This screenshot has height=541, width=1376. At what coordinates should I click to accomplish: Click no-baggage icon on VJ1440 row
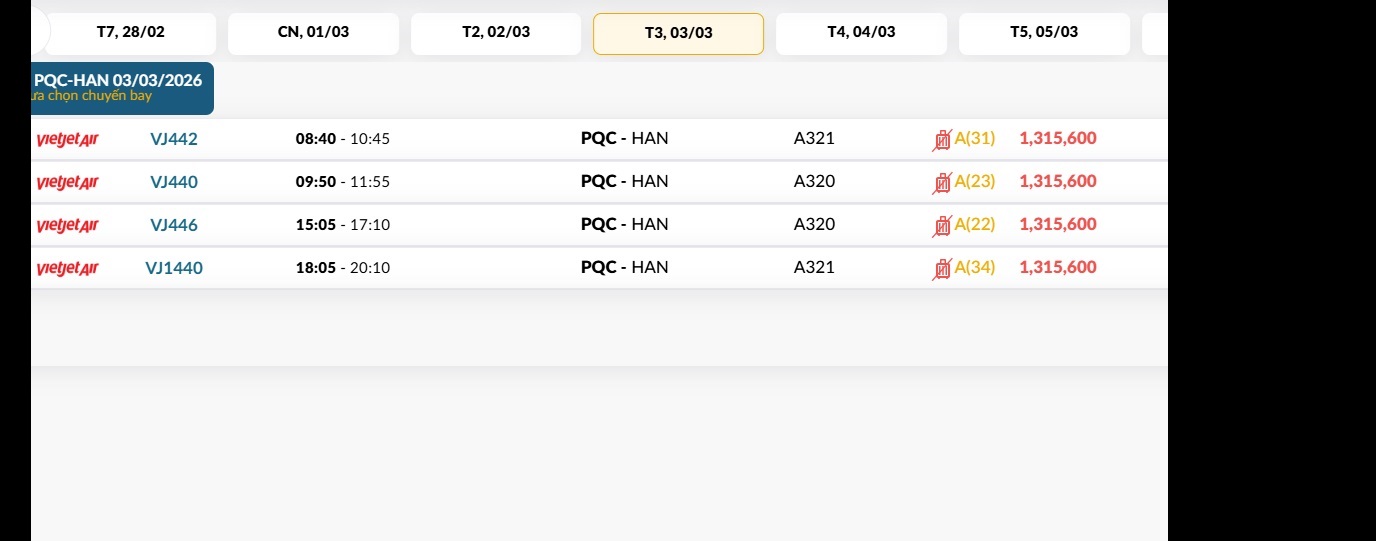(x=941, y=269)
